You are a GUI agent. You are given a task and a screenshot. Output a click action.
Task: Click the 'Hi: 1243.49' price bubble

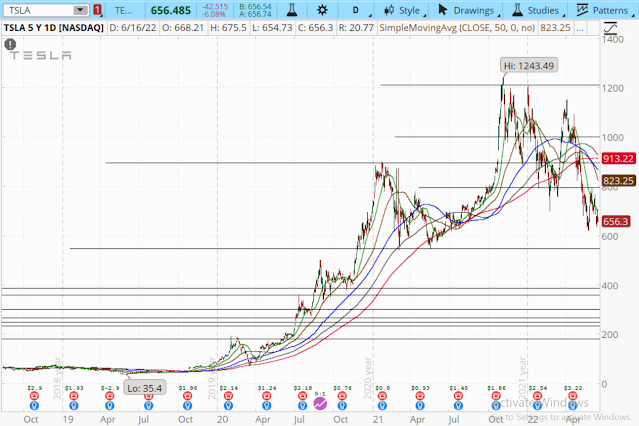[x=529, y=66]
